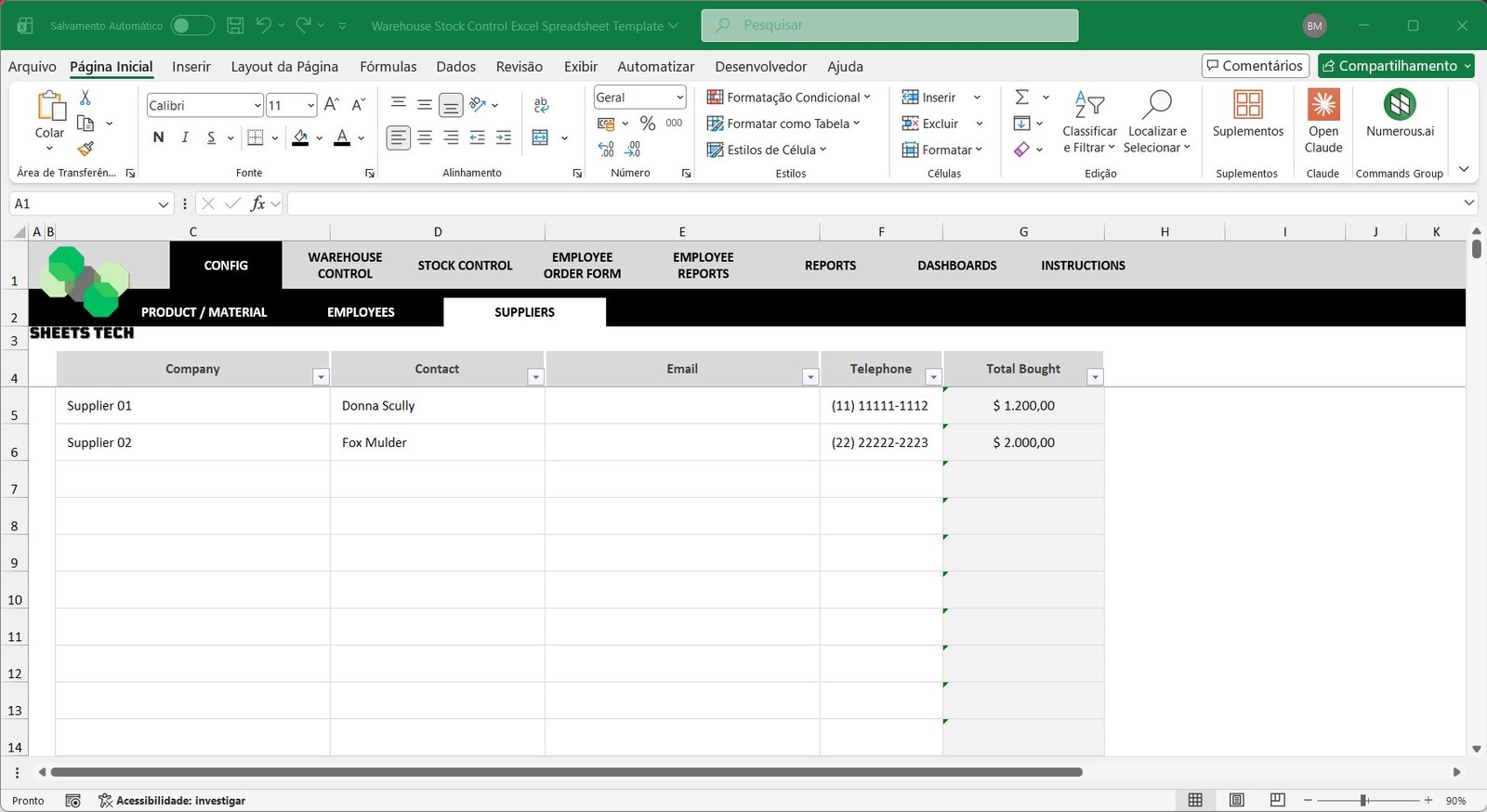The image size is (1487, 812).
Task: Click the decrease decimal places icon
Action: (633, 149)
